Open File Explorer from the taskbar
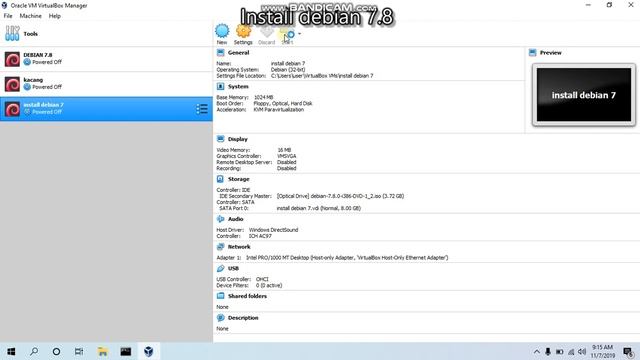Image resolution: width=640 pixels, height=360 pixels. [x=102, y=351]
